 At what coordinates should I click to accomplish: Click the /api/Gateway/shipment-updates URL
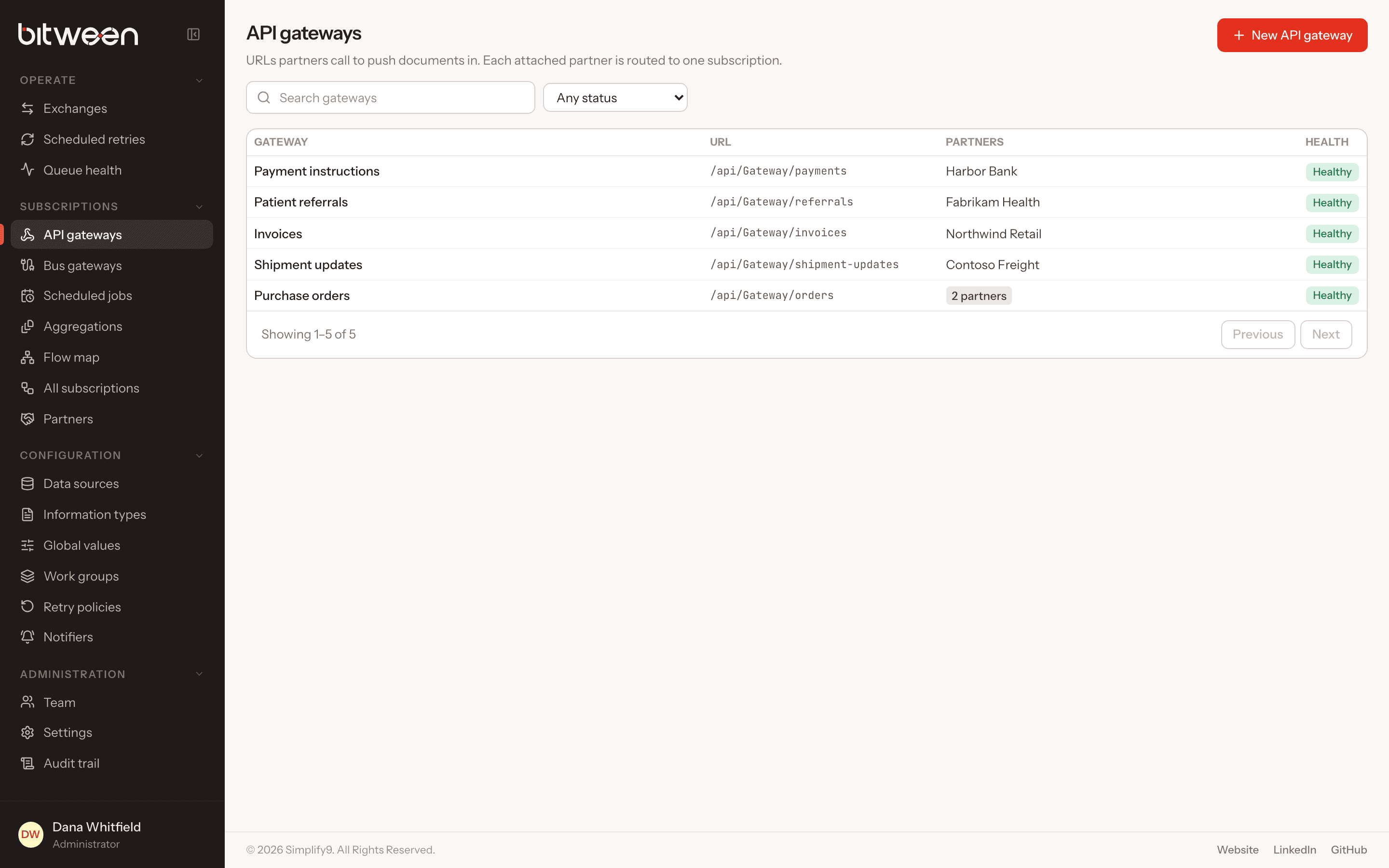click(x=804, y=265)
